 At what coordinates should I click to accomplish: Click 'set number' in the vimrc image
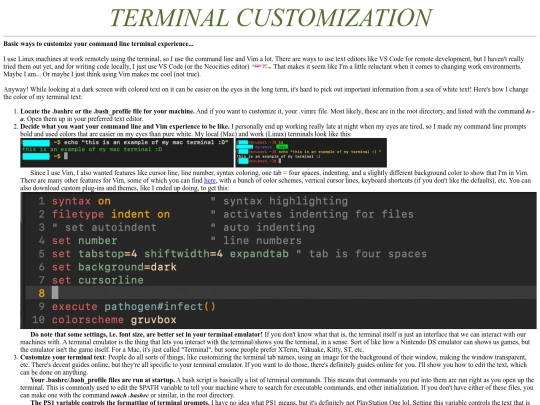point(84,240)
